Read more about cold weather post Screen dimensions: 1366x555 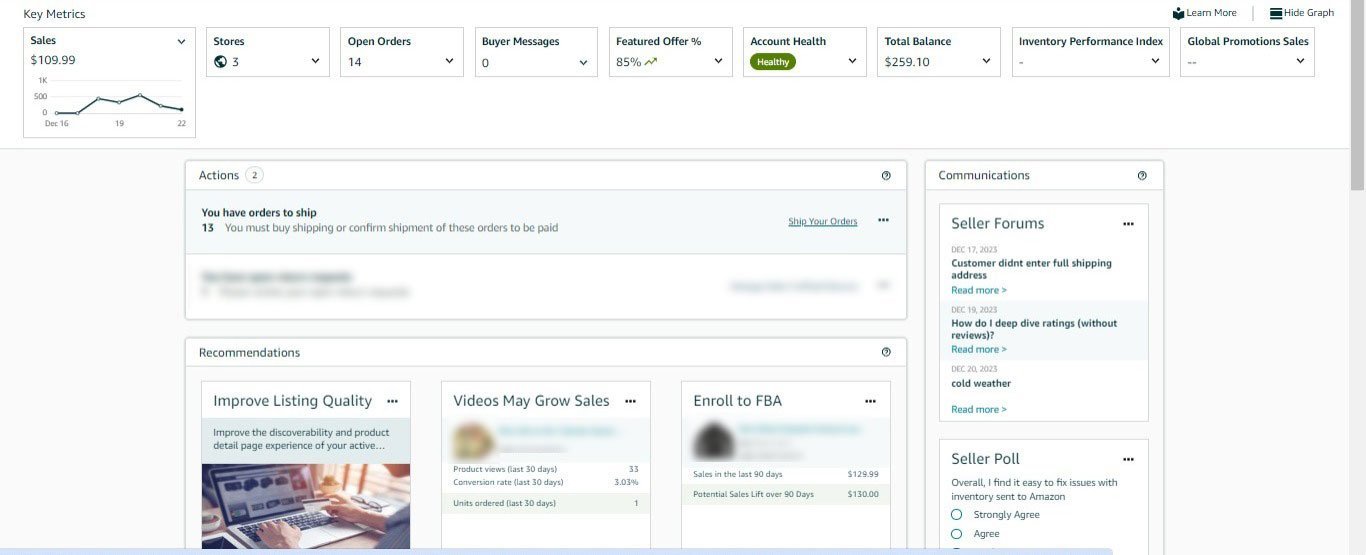(x=978, y=409)
